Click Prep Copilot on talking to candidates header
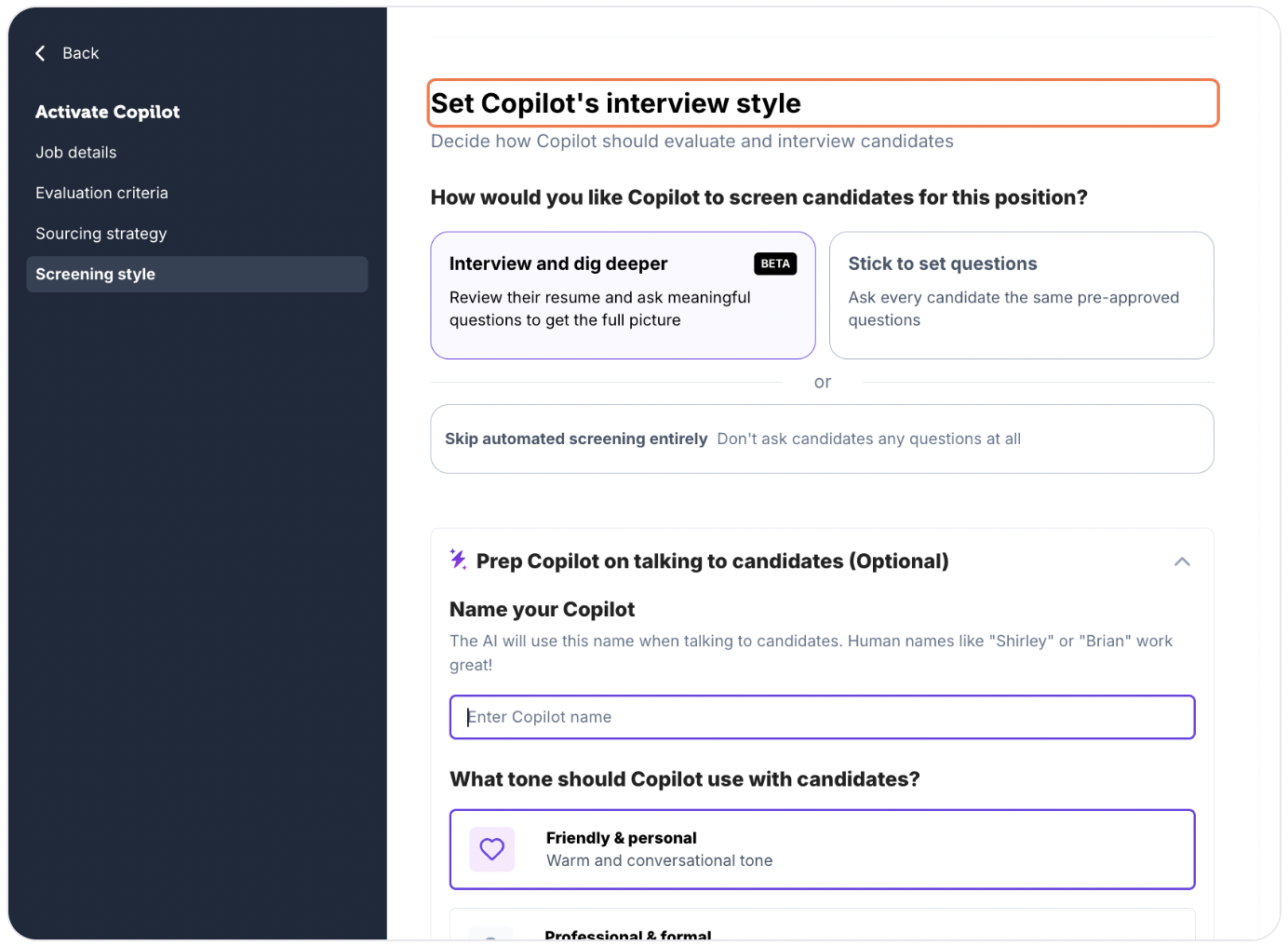Image resolution: width=1288 pixels, height=946 pixels. pos(713,561)
